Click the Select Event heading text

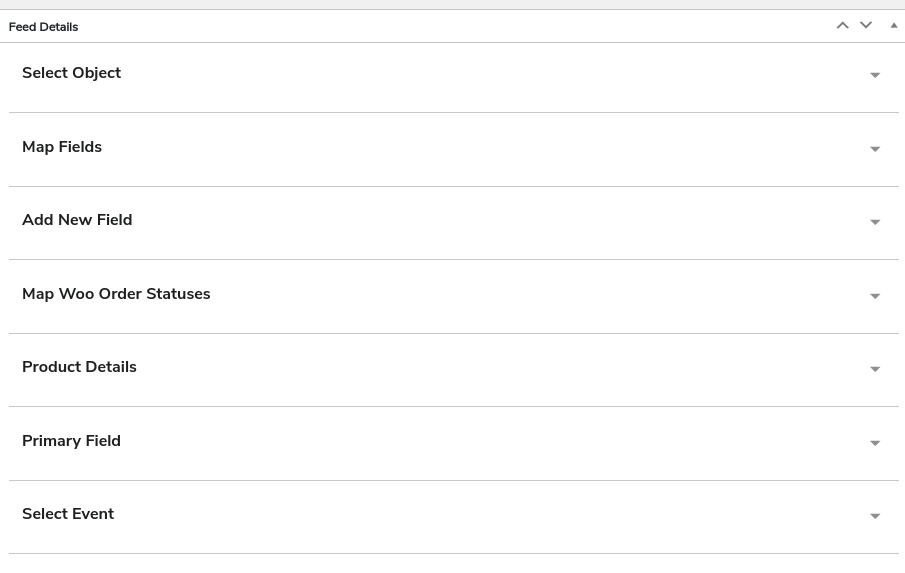point(68,514)
